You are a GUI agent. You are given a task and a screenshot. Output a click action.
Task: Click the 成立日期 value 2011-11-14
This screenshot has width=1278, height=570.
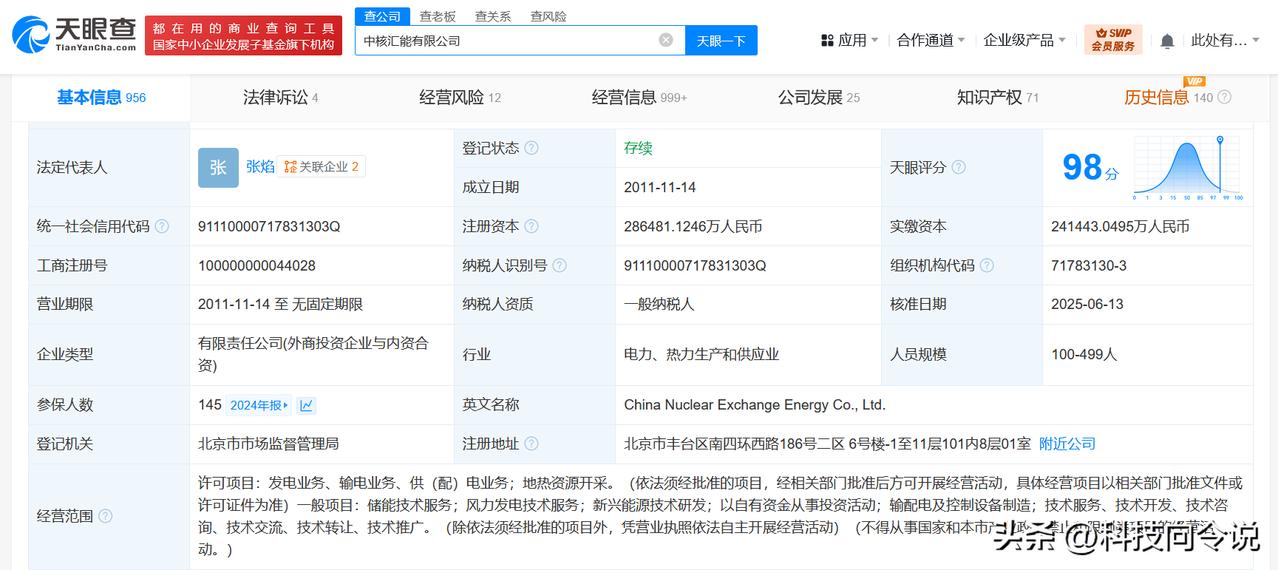660,187
